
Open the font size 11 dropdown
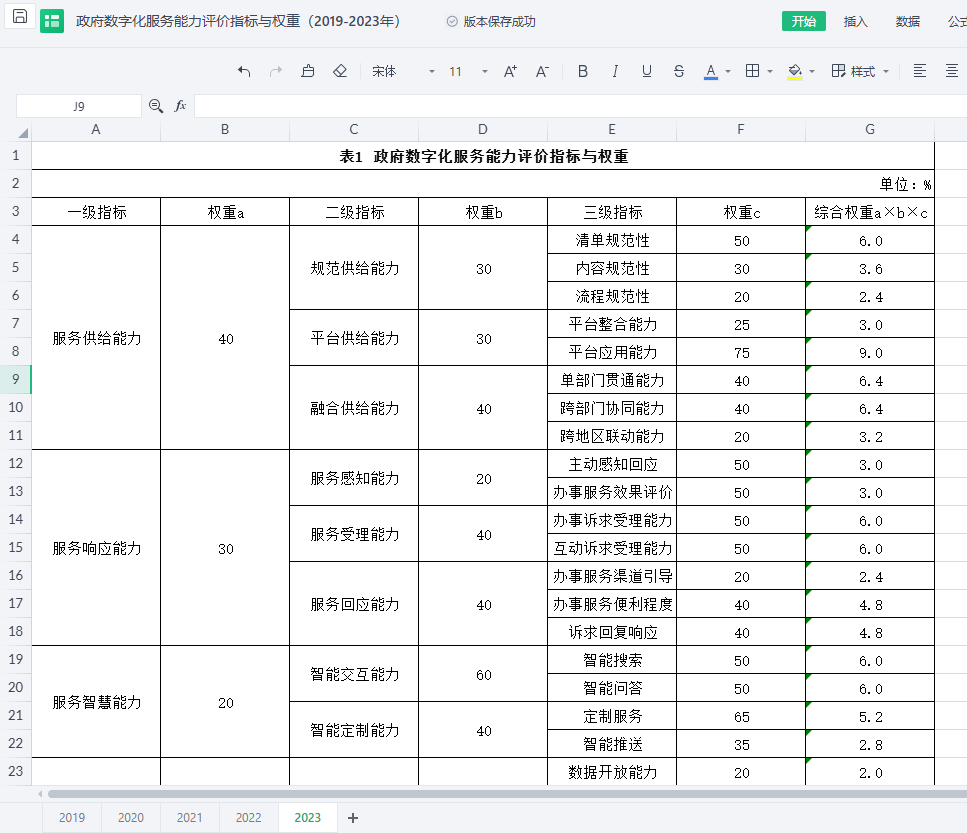468,71
